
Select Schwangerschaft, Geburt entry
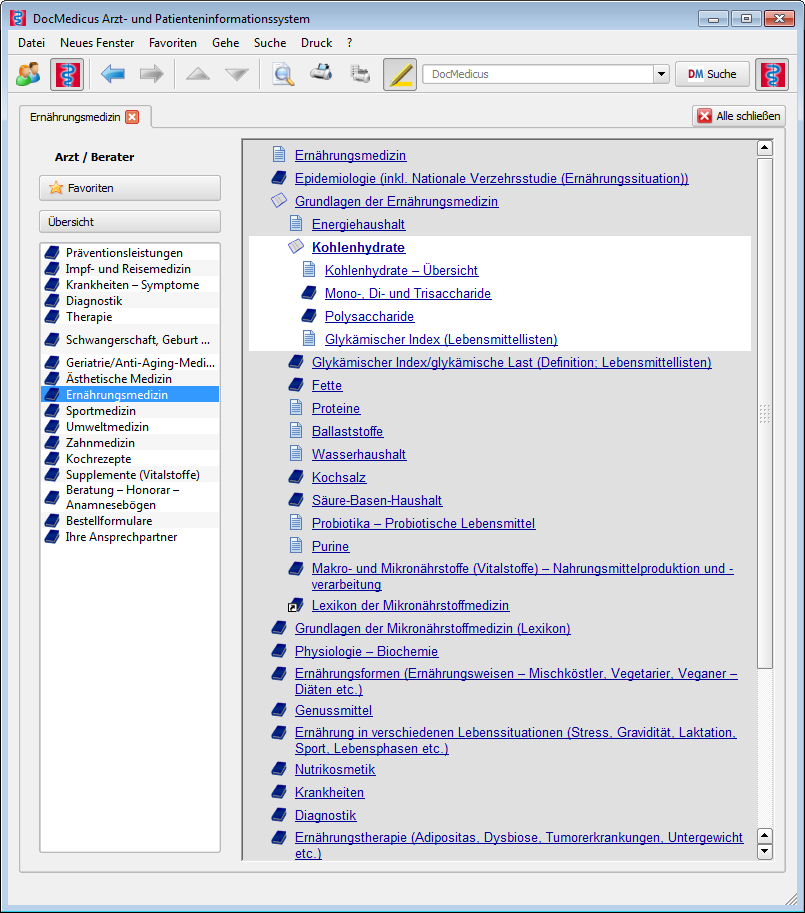point(130,339)
